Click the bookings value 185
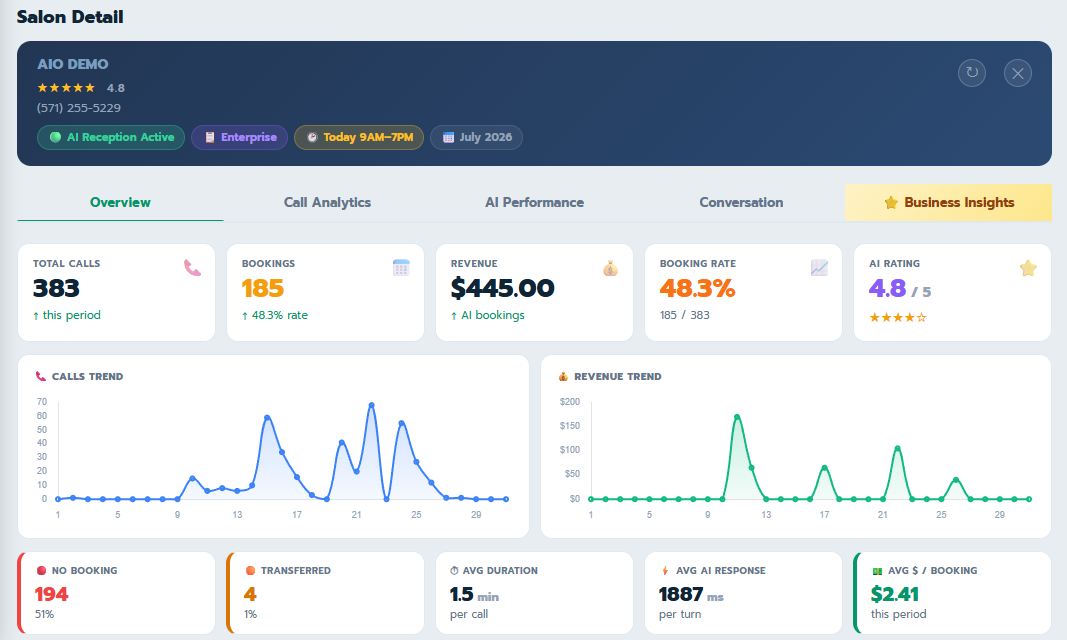Image resolution: width=1067 pixels, height=640 pixels. click(263, 288)
